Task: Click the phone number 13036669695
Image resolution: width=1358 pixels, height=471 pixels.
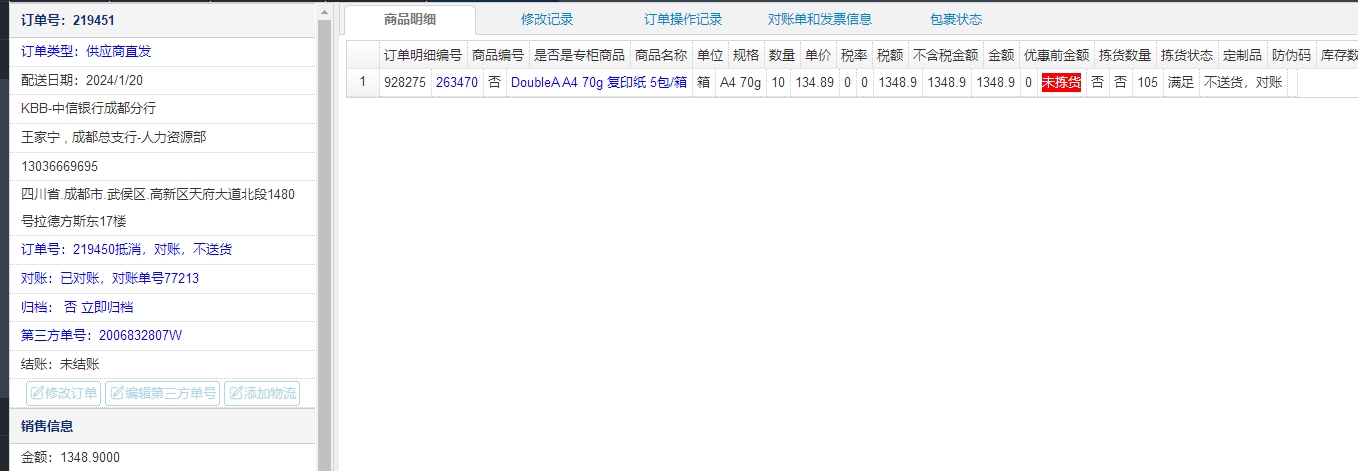Action: [59, 165]
